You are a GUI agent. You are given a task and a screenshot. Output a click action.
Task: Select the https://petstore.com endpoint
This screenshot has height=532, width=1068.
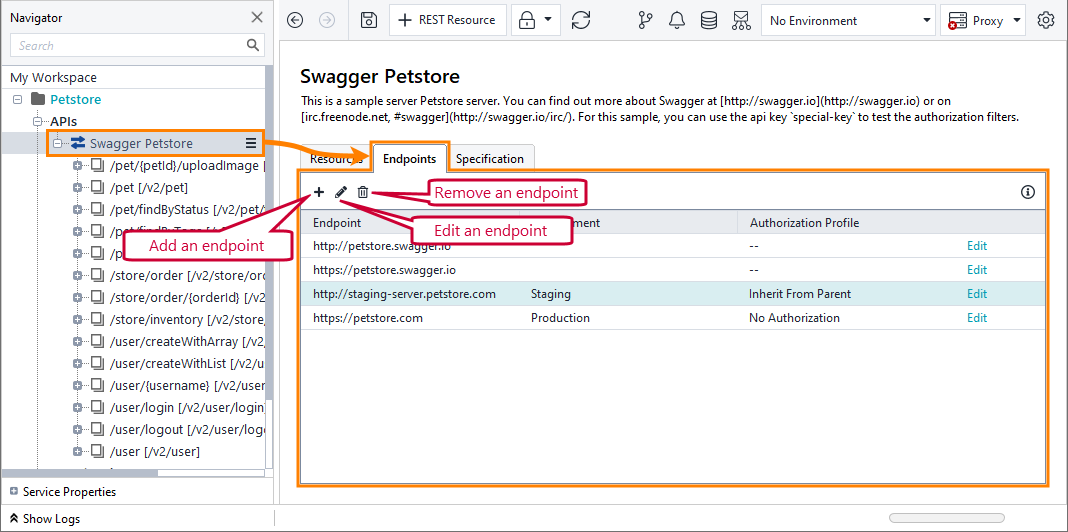click(368, 318)
